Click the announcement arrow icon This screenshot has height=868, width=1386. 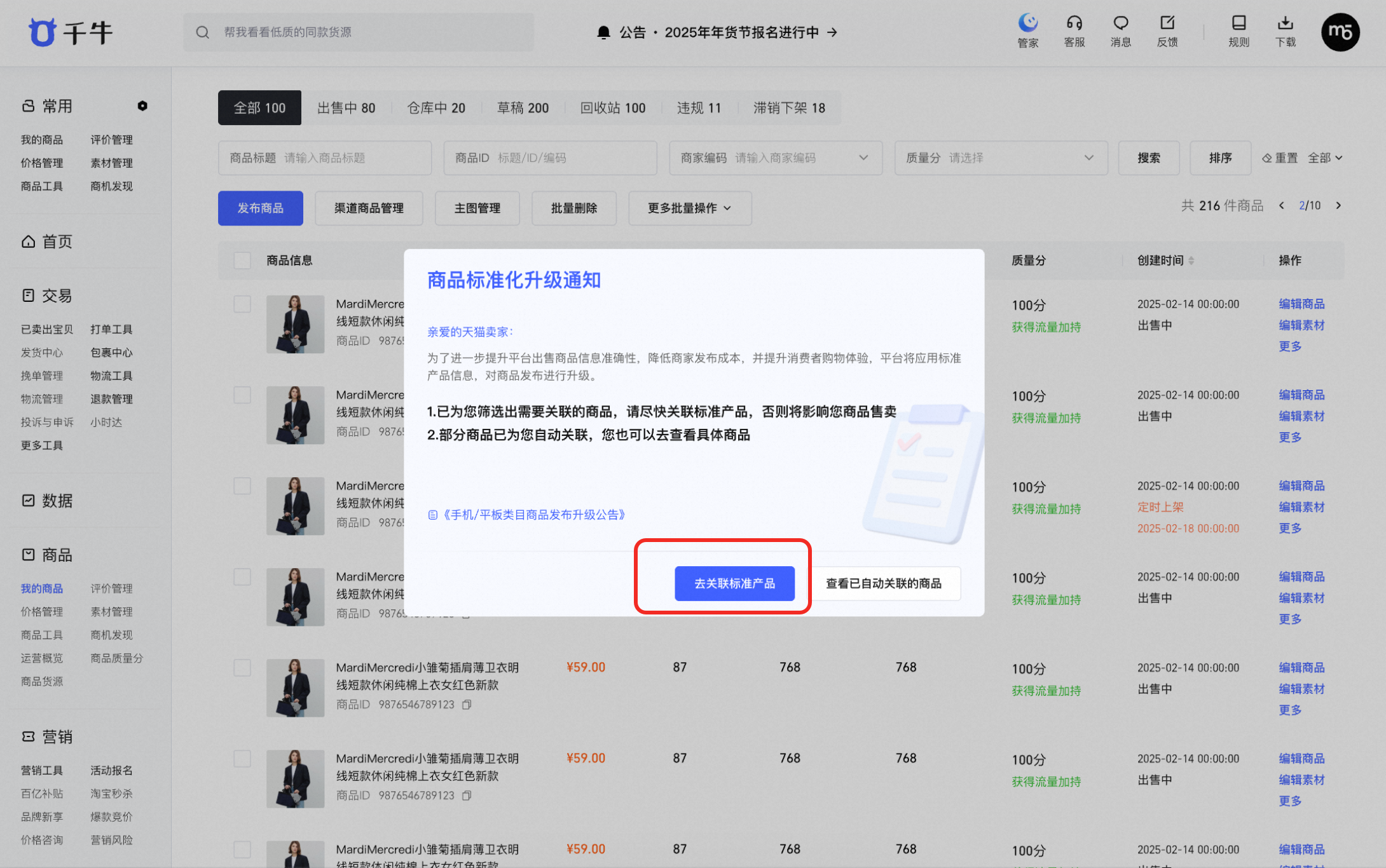832,32
